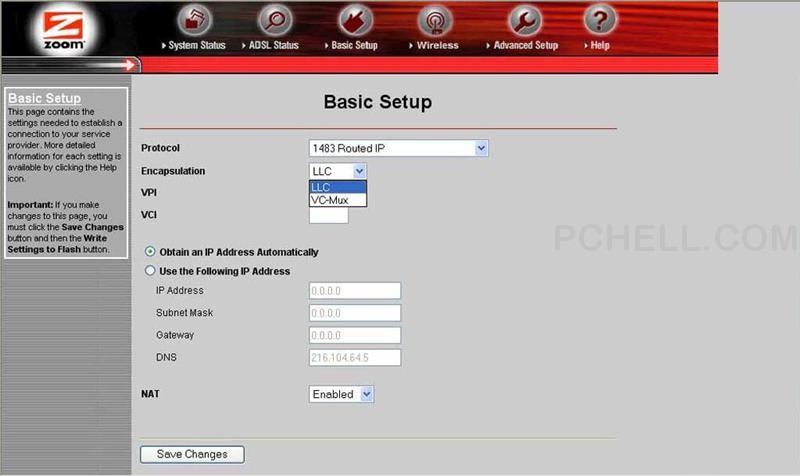The image size is (800, 476).
Task: Select Obtain an IP Address Automatically
Action: (x=151, y=252)
